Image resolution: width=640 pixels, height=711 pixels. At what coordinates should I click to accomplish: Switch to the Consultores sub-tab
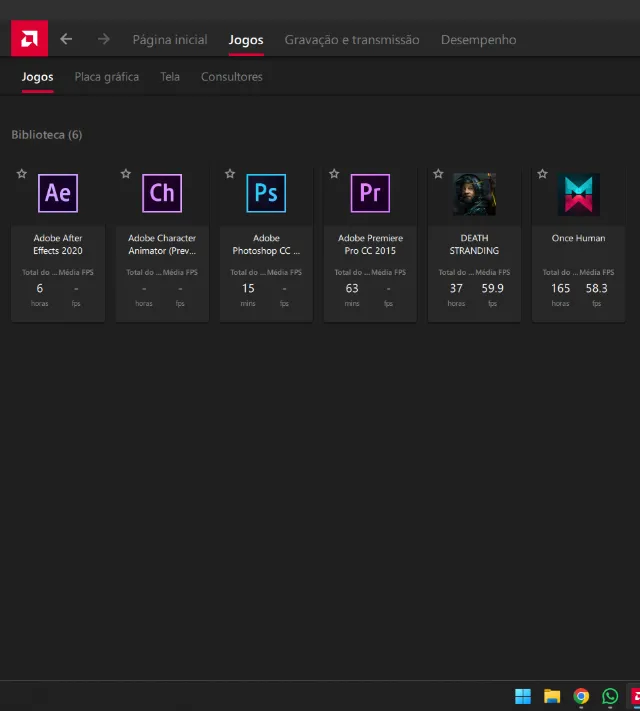232,77
